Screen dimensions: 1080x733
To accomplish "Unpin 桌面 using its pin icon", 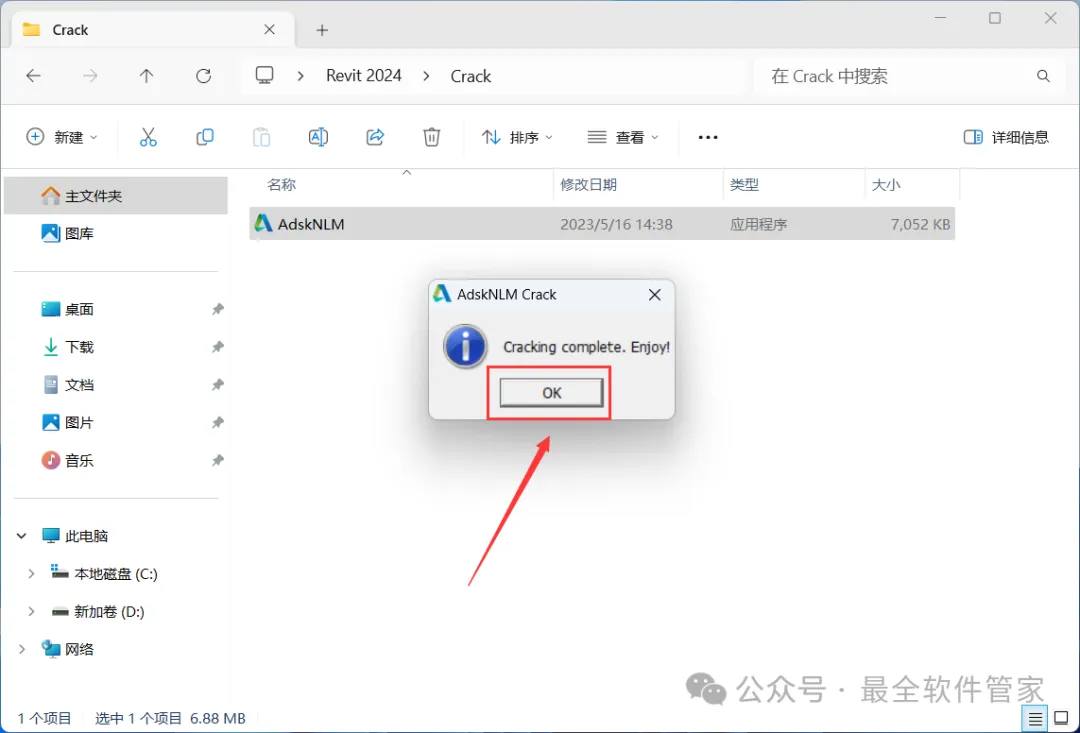I will pyautogui.click(x=218, y=309).
